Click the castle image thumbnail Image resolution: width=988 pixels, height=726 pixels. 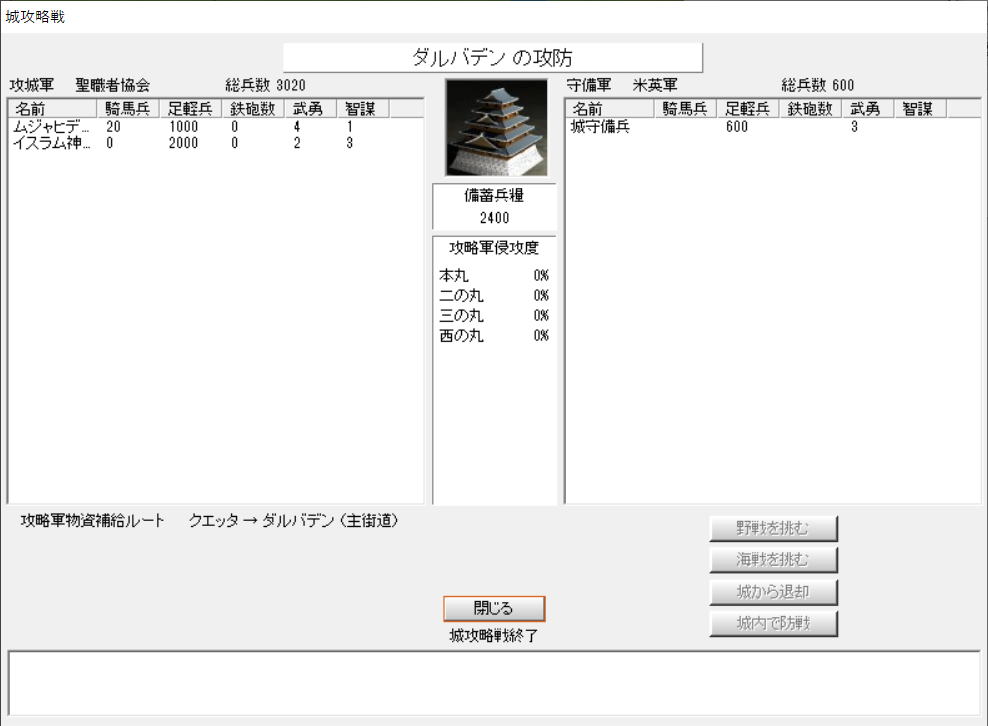coord(496,128)
